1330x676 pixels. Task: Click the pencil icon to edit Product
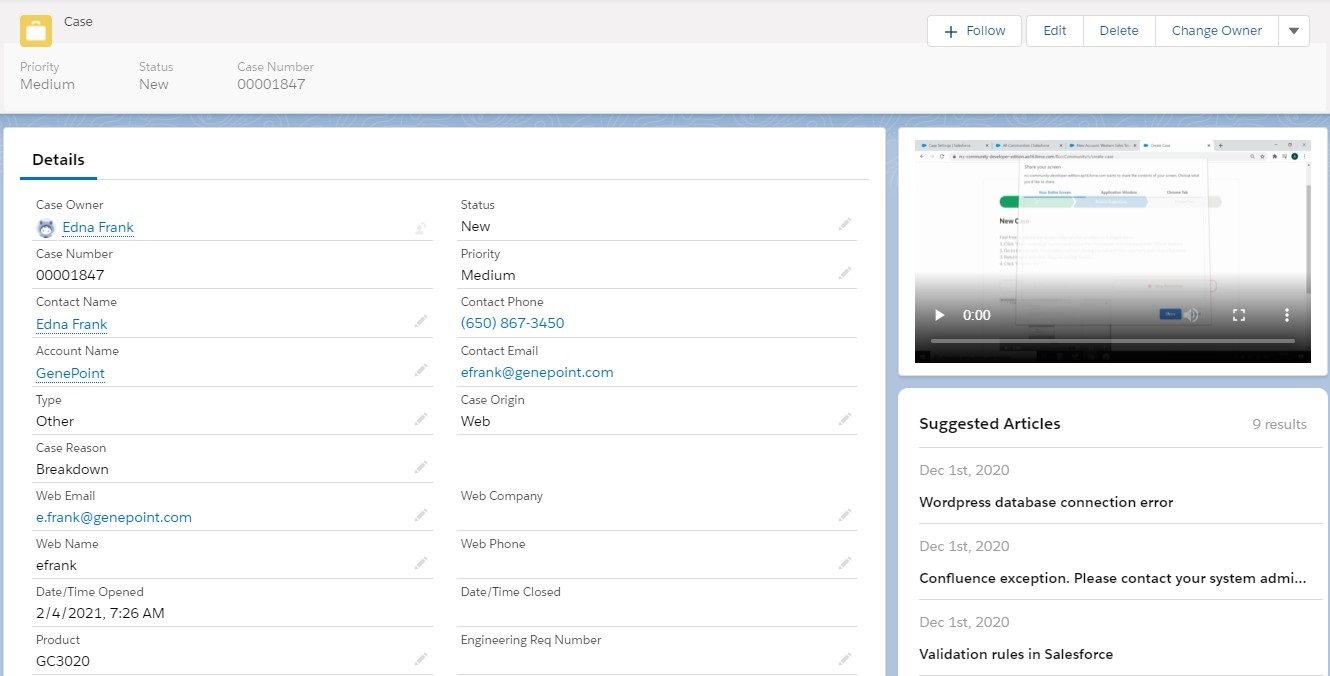(421, 659)
